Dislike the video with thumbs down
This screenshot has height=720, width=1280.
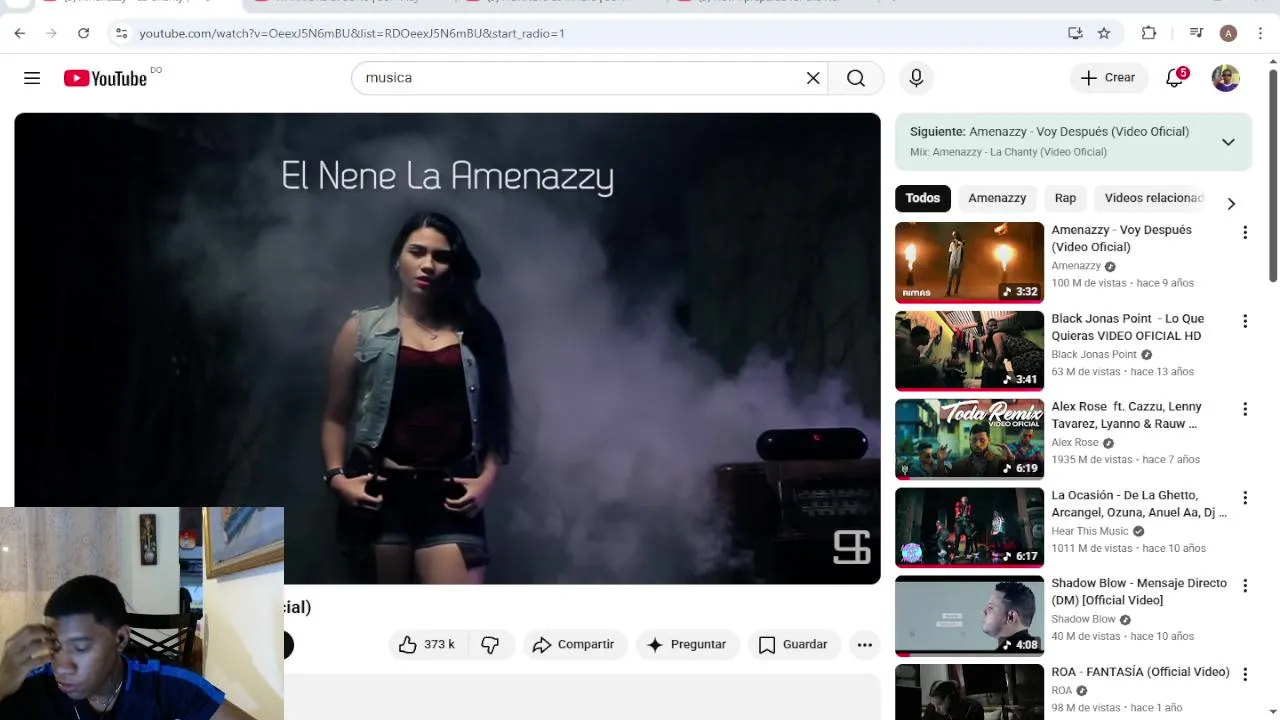tap(490, 645)
